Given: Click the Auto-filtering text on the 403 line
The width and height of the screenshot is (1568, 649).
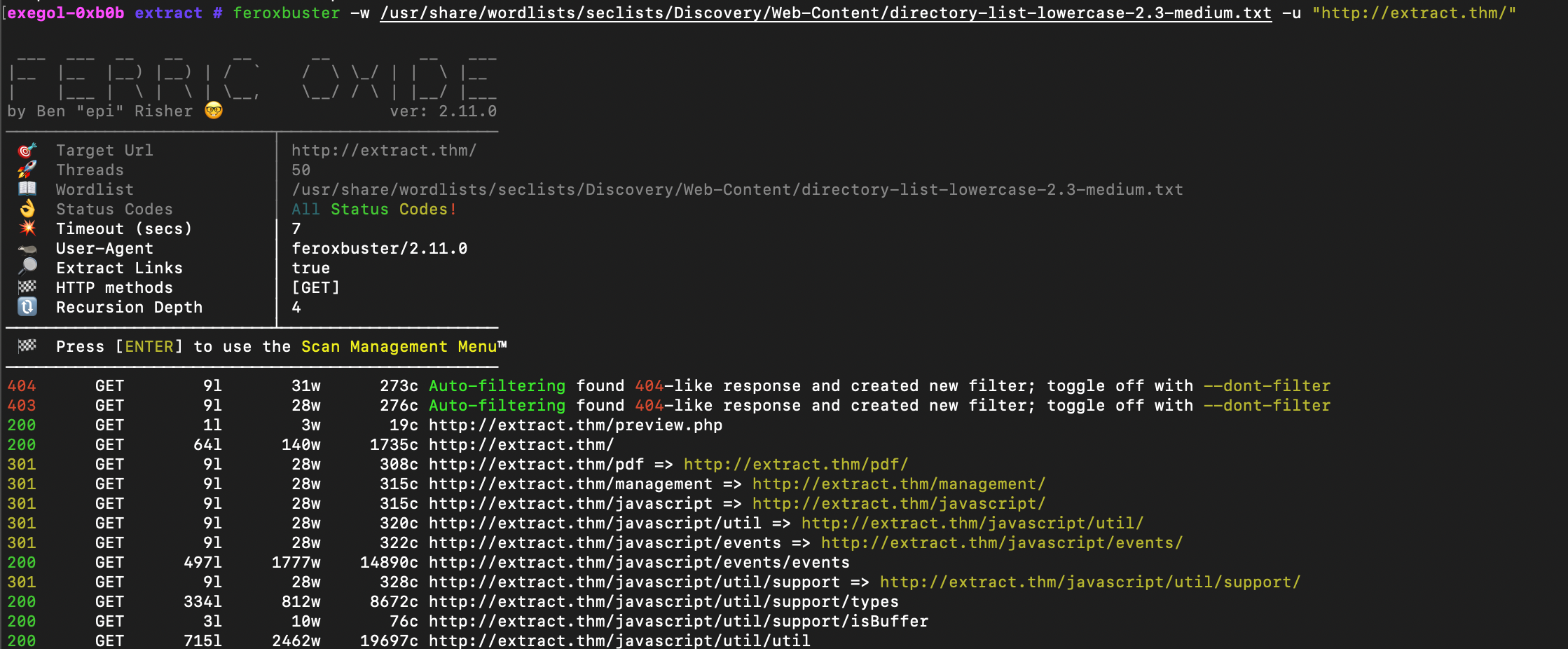Looking at the screenshot, I should 497,405.
